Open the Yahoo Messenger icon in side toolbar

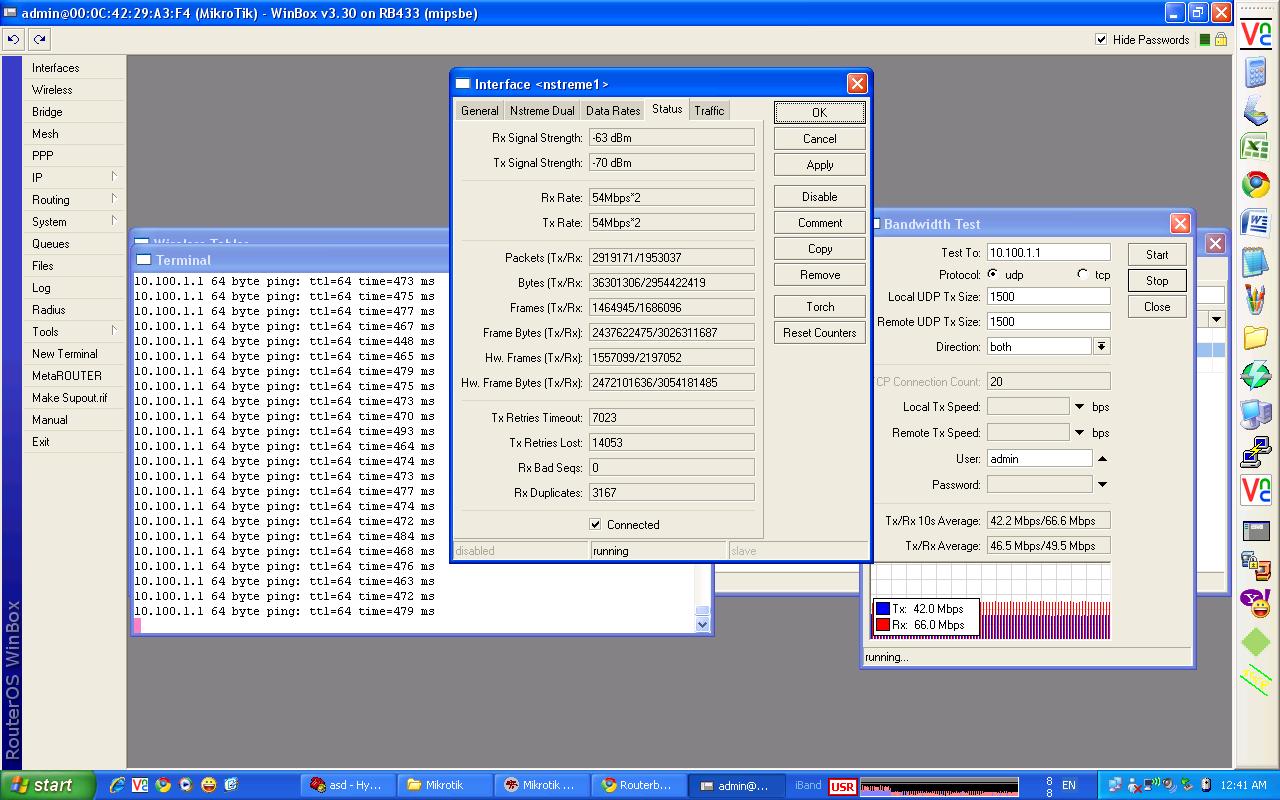(1255, 602)
